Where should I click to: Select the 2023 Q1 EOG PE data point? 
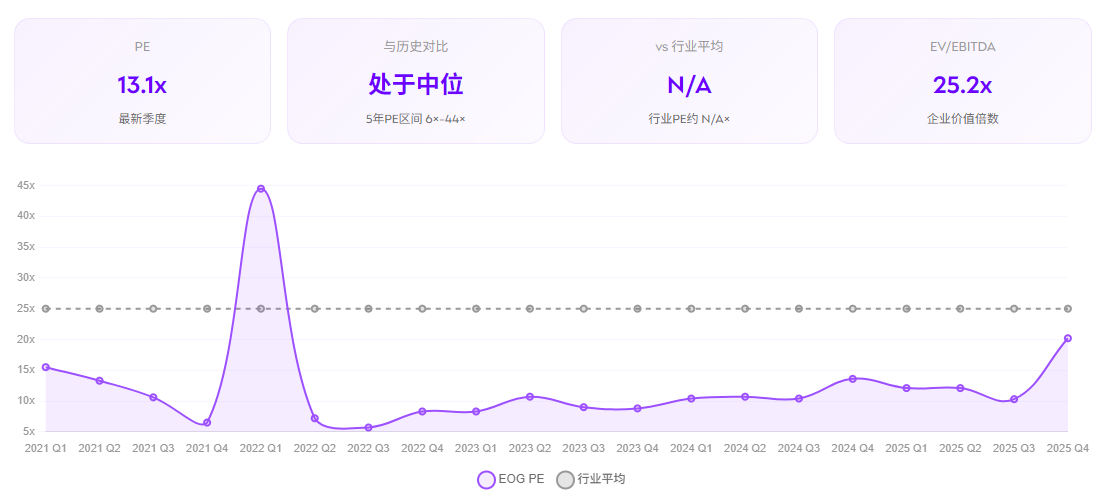(476, 411)
